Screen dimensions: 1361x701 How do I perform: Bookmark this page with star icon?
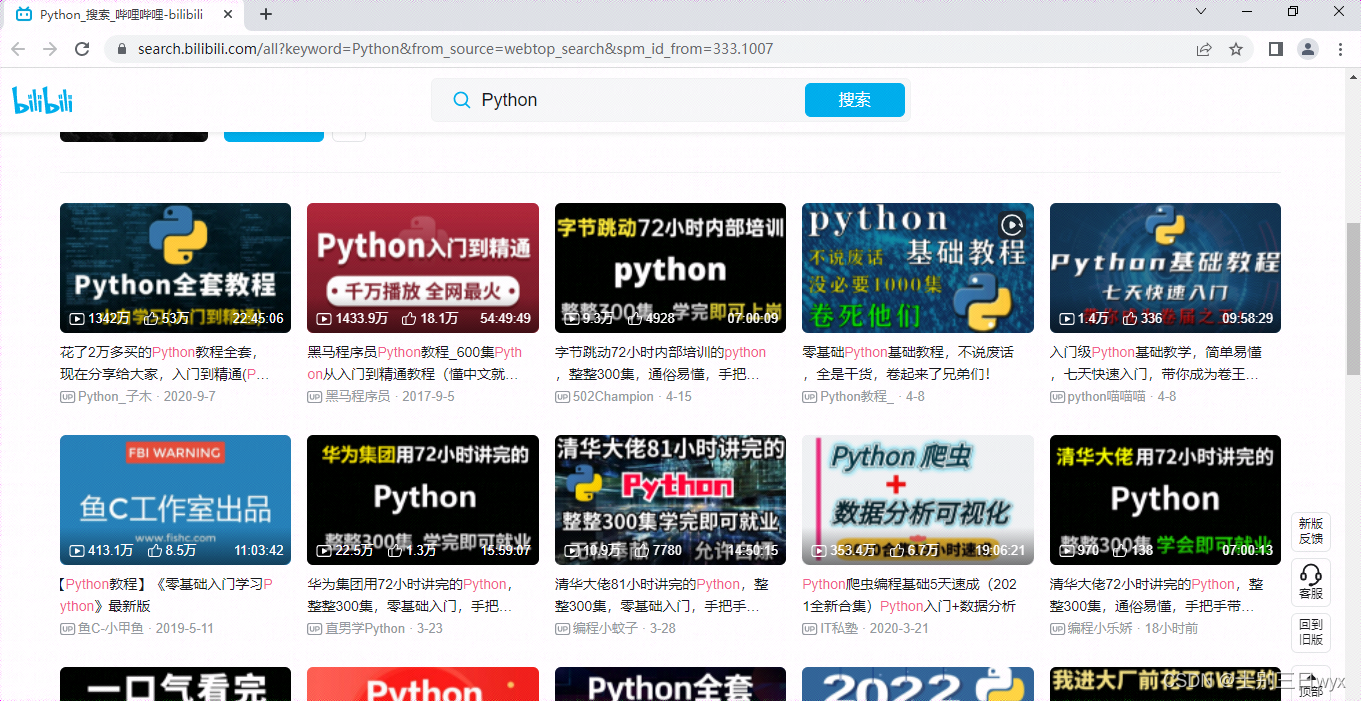1236,49
